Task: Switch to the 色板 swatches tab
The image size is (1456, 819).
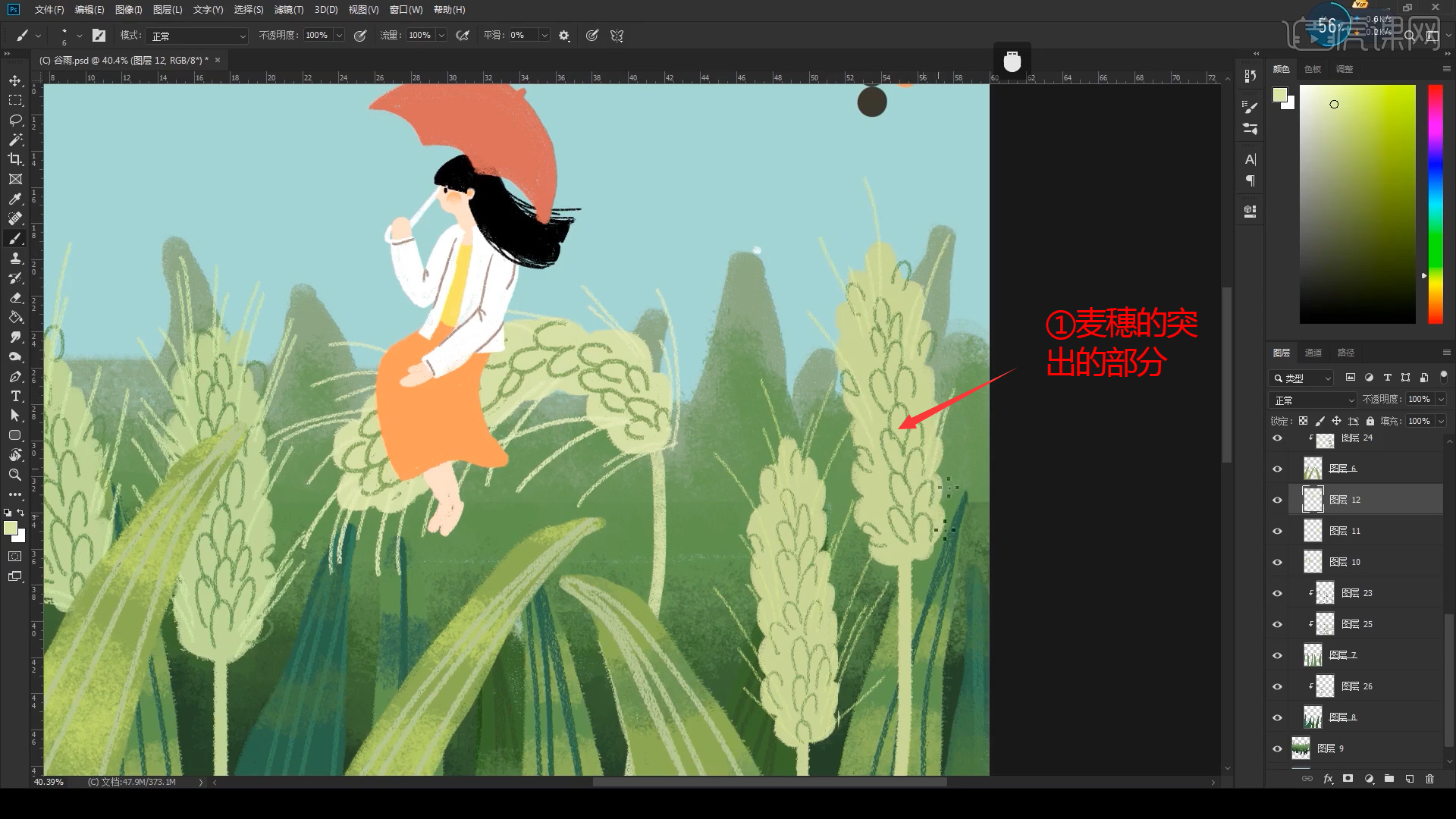Action: (1313, 69)
